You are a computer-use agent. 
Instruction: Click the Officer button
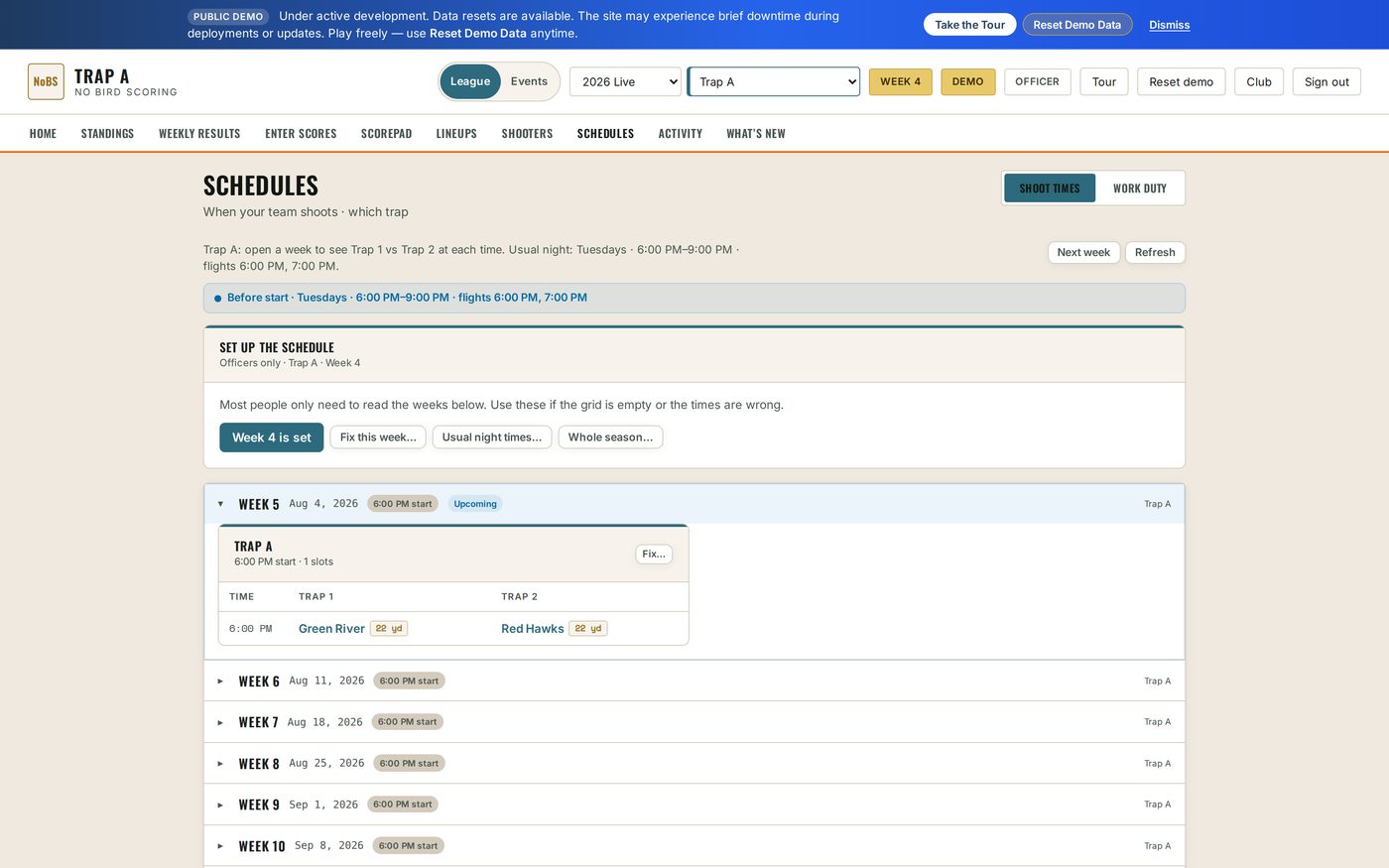tap(1037, 81)
